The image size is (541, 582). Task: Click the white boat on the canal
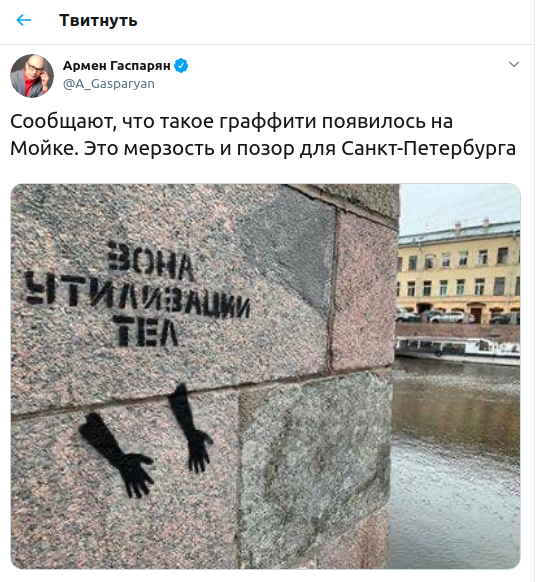458,350
